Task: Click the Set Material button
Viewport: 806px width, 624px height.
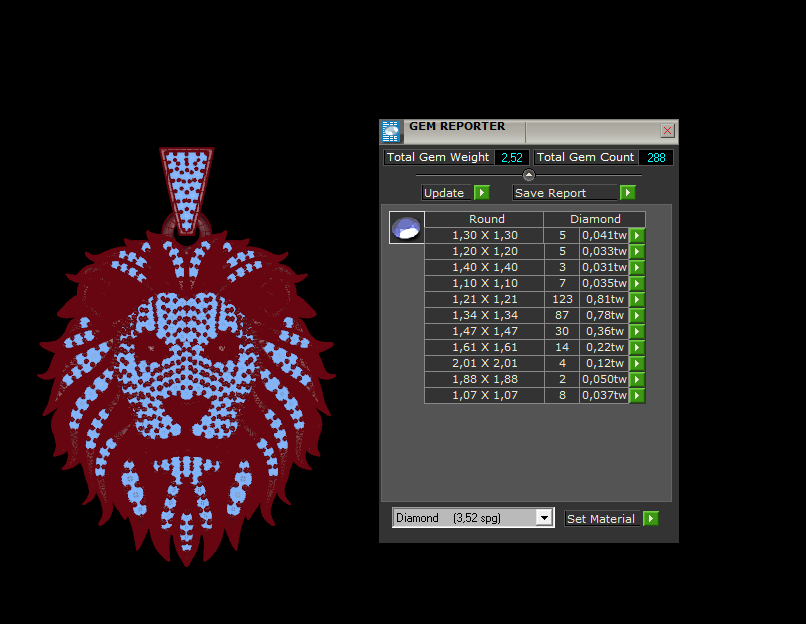Action: 601,518
